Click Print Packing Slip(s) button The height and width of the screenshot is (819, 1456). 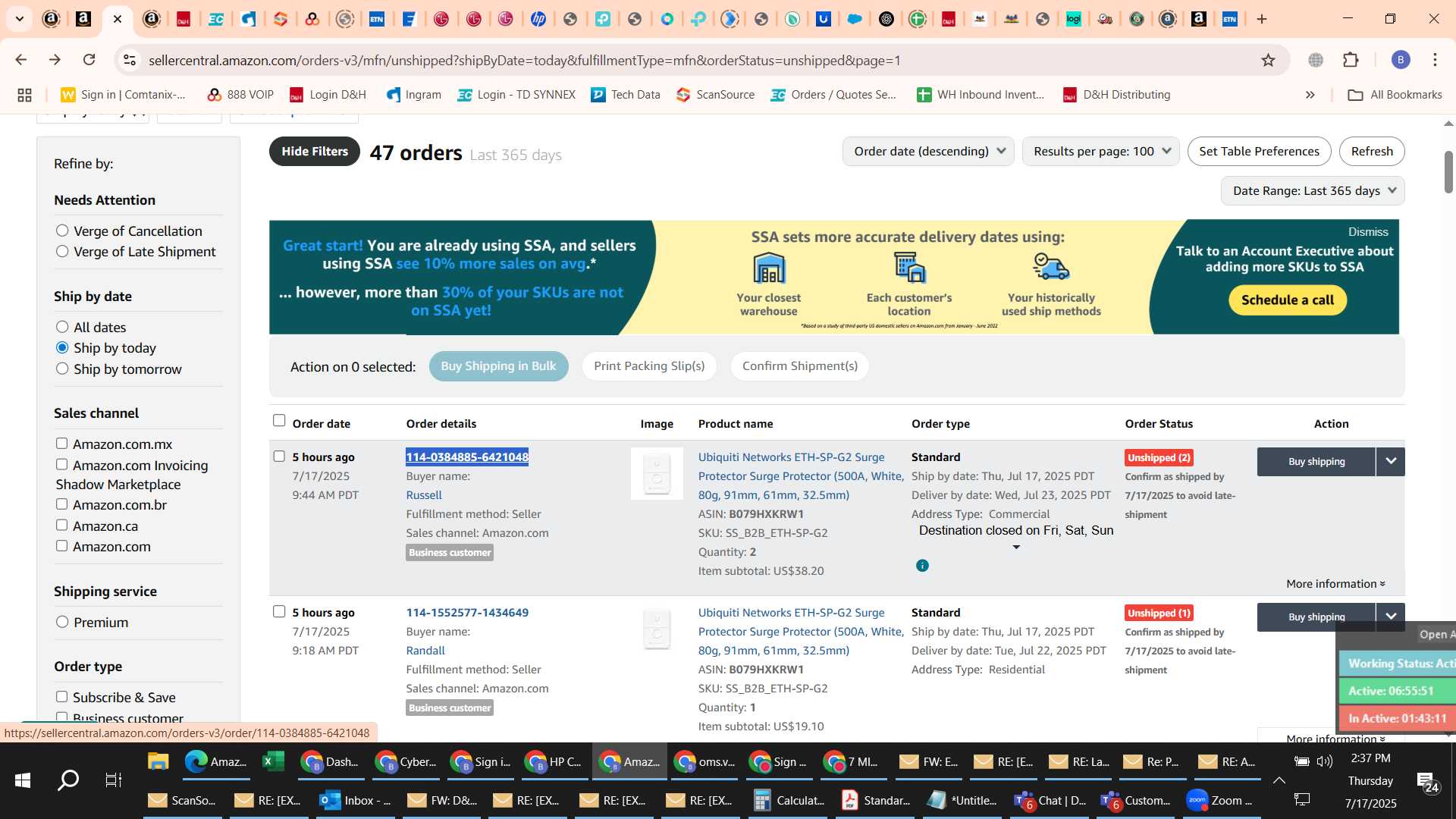(x=649, y=366)
